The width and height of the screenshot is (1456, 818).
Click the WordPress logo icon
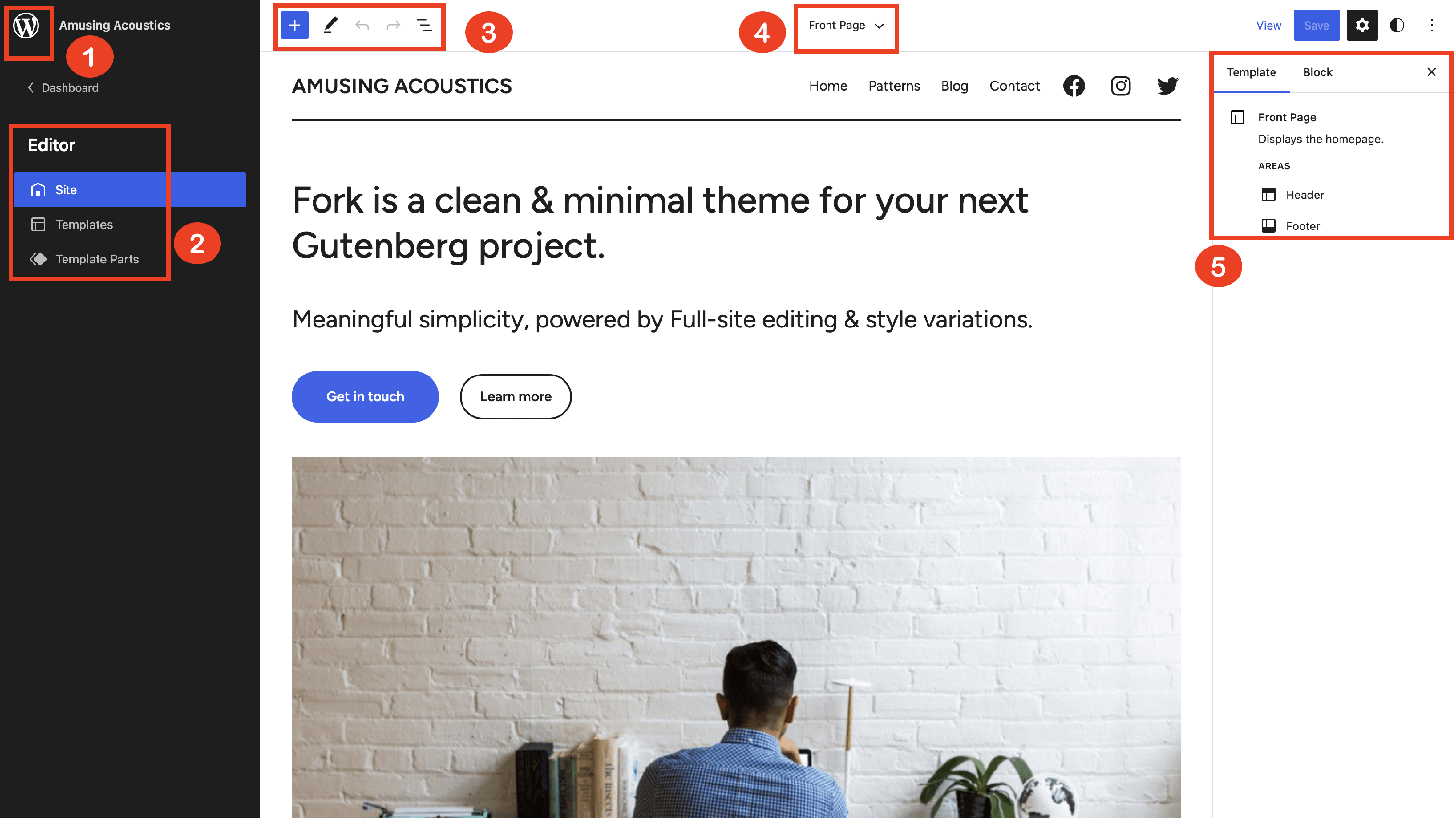26,25
